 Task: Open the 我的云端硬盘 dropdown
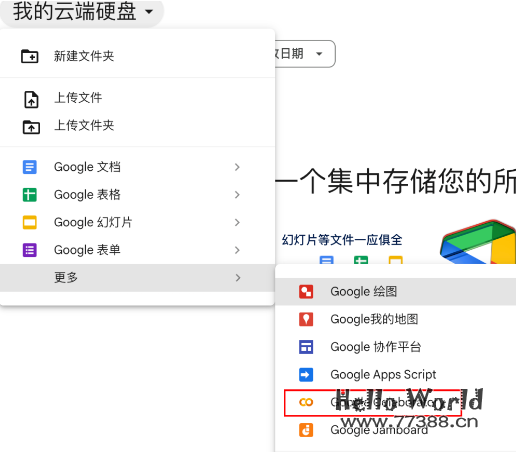coord(82,12)
